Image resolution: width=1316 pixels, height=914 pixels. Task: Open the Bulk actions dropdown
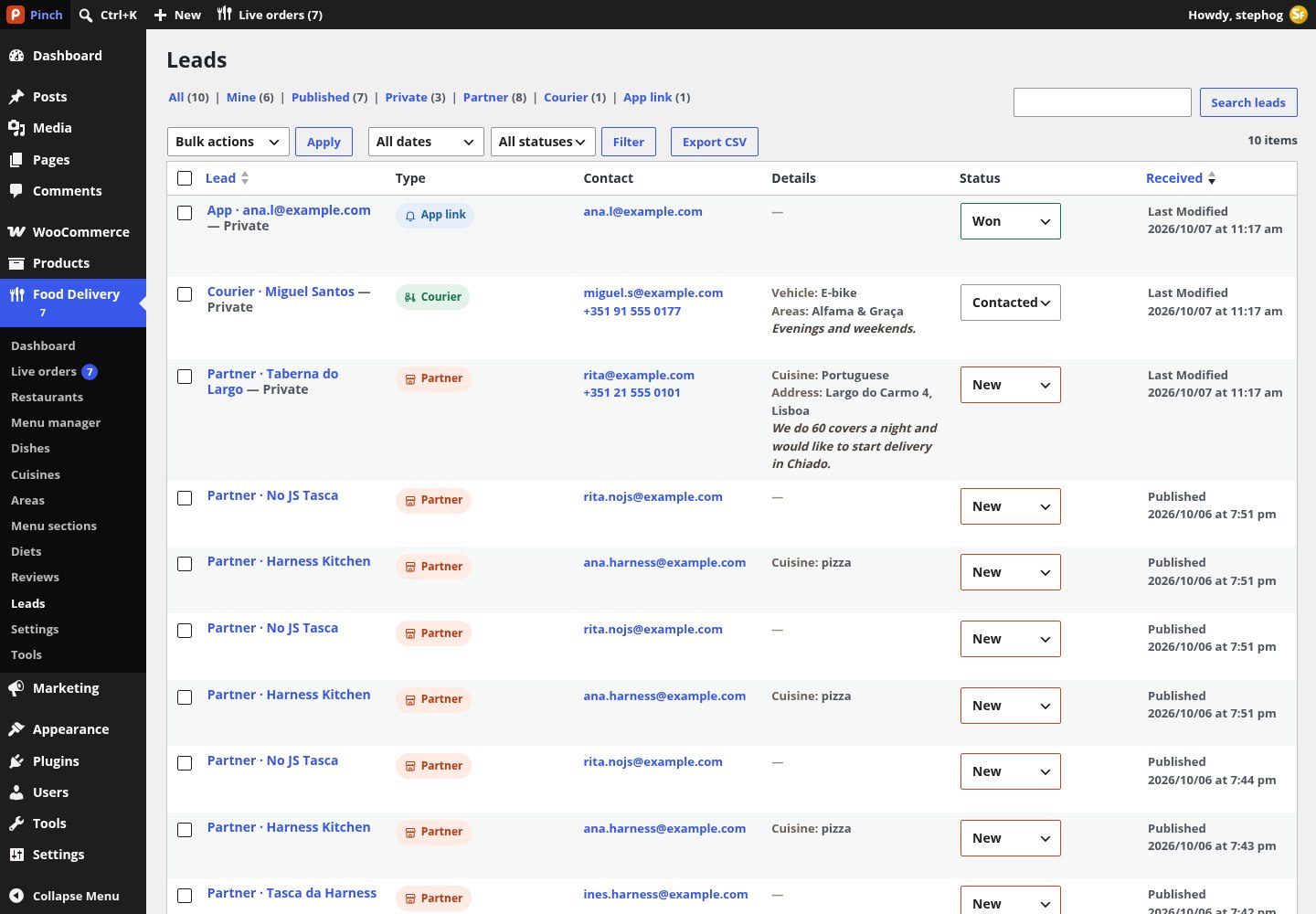point(228,142)
